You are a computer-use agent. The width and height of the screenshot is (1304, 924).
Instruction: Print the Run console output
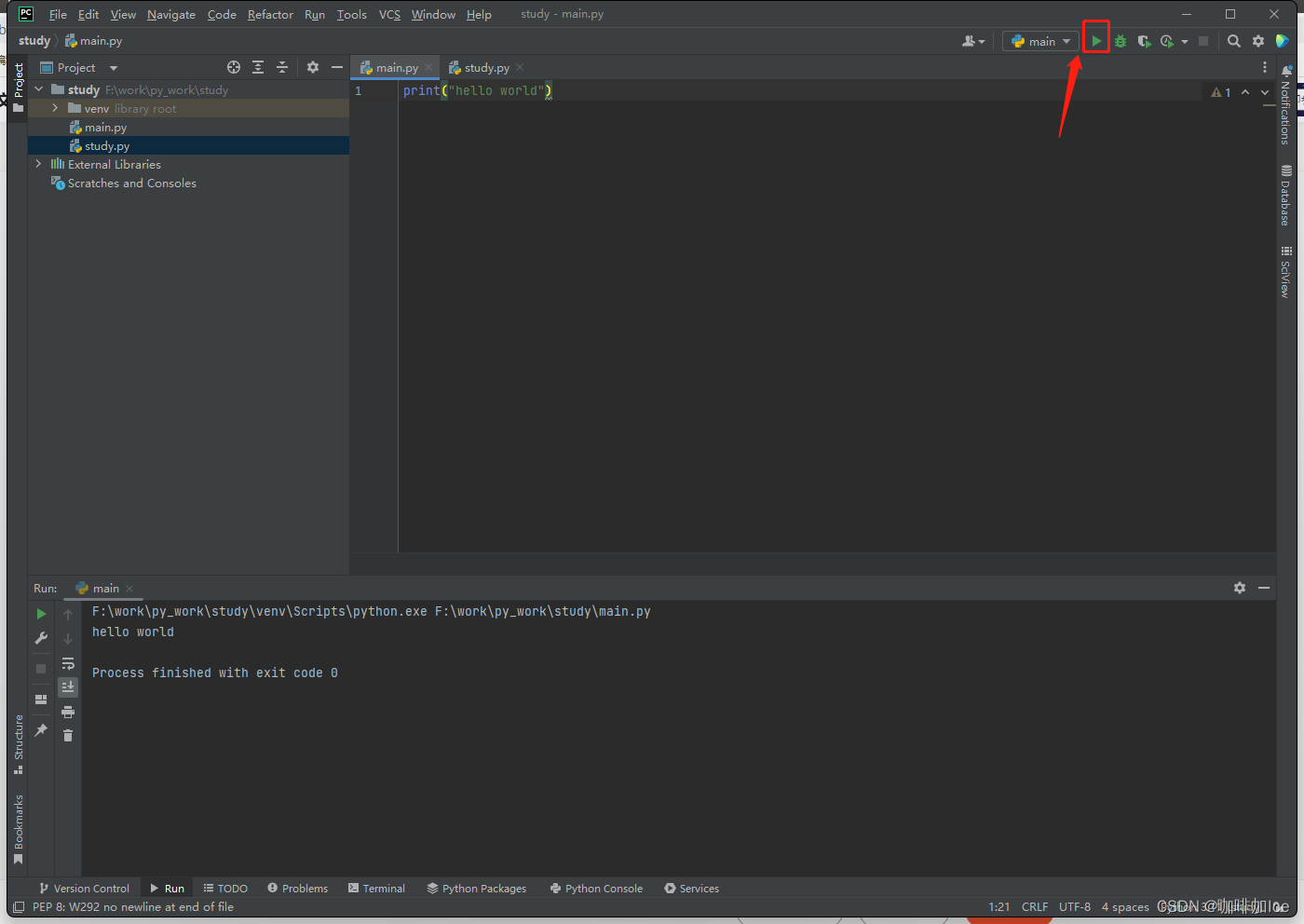(68, 712)
